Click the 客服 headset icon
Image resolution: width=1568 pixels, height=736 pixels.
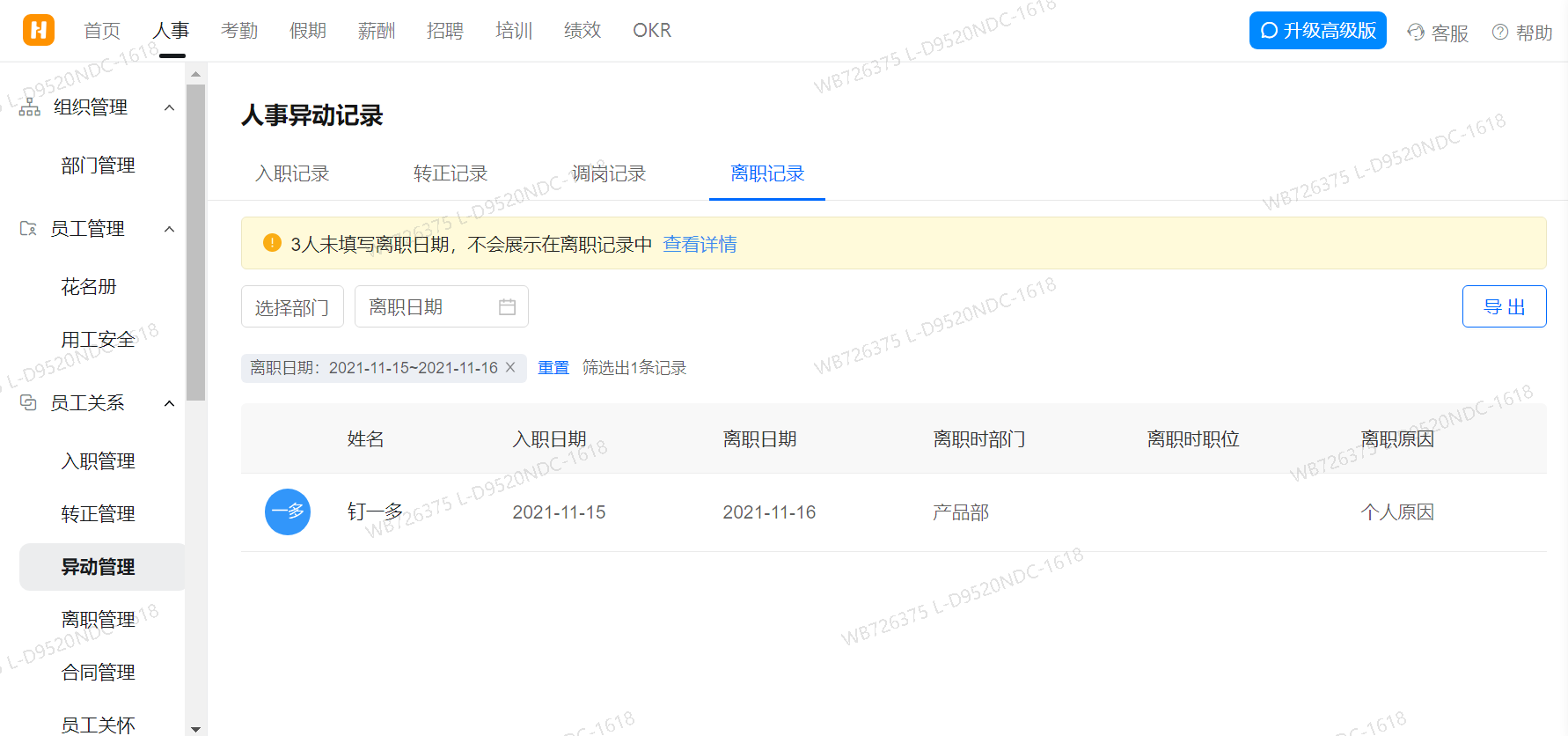click(1416, 33)
